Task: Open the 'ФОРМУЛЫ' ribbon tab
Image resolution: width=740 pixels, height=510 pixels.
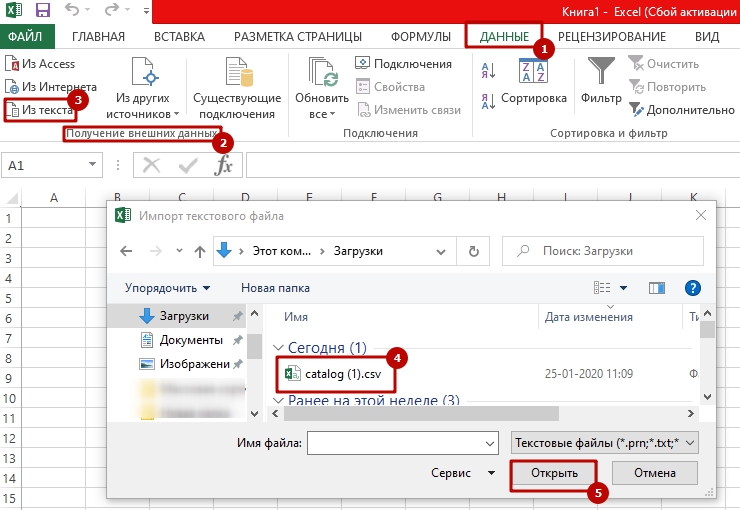Action: coord(420,37)
